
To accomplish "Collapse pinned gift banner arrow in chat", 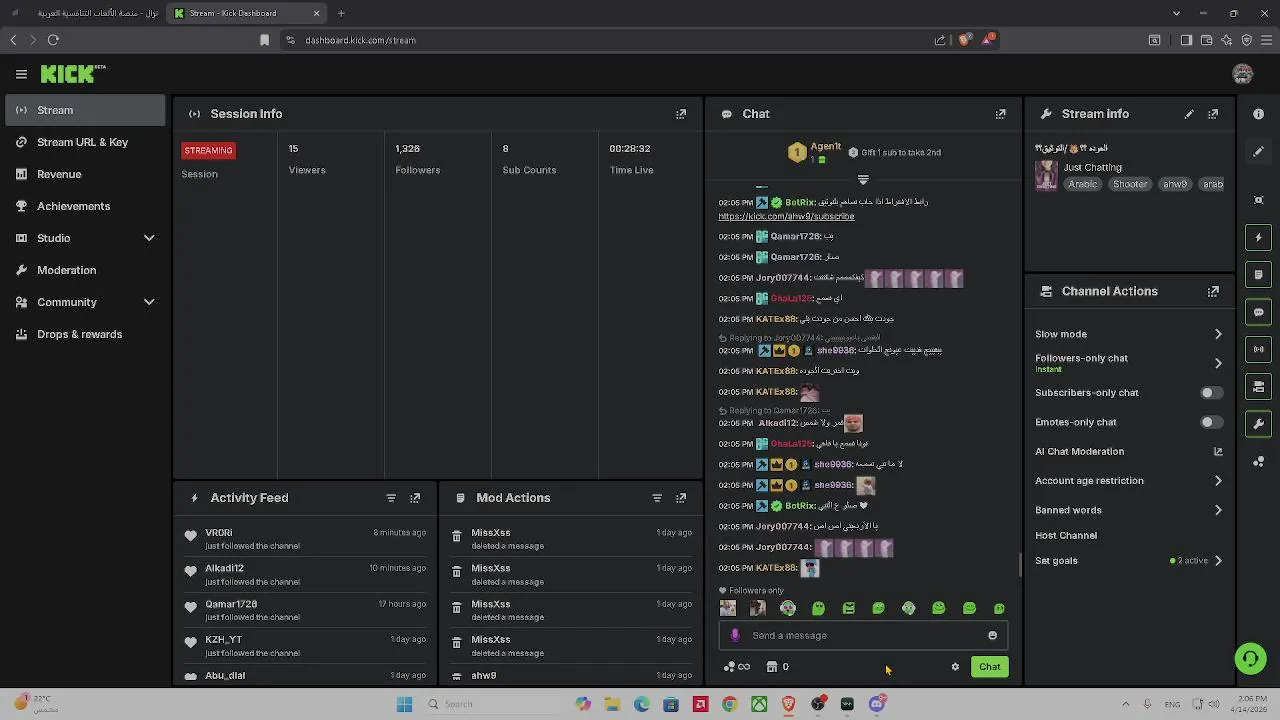I will tap(863, 180).
